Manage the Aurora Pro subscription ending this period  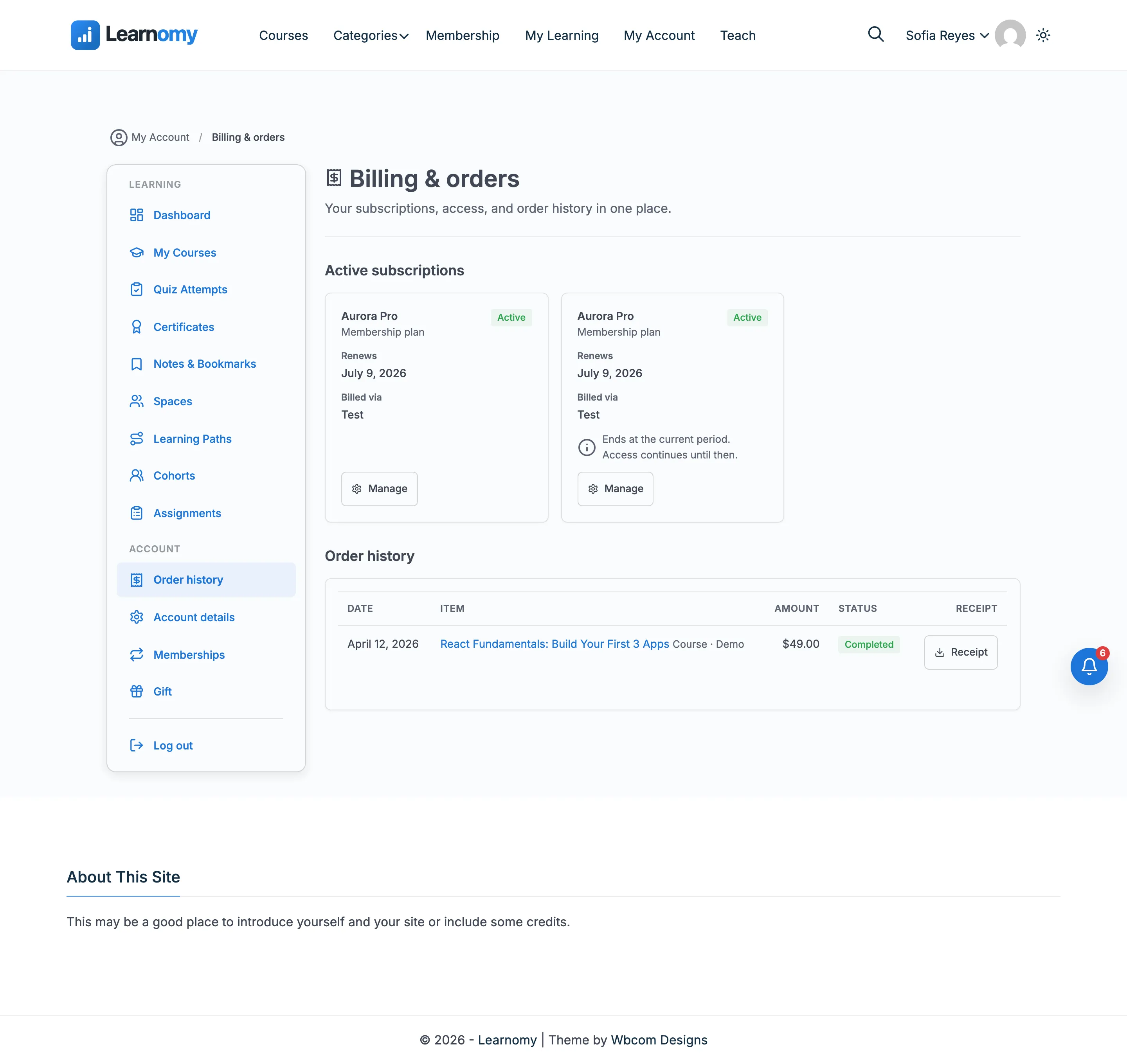tap(615, 488)
